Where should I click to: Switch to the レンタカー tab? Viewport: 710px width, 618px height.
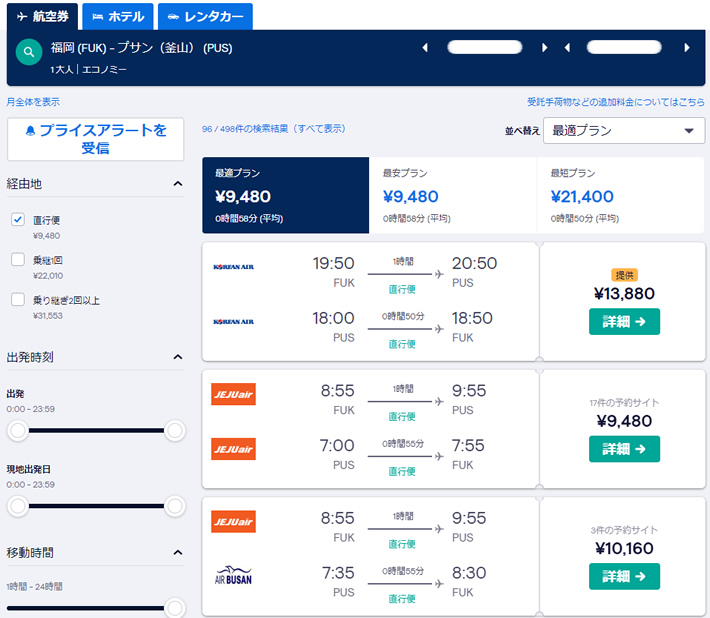pyautogui.click(x=205, y=17)
